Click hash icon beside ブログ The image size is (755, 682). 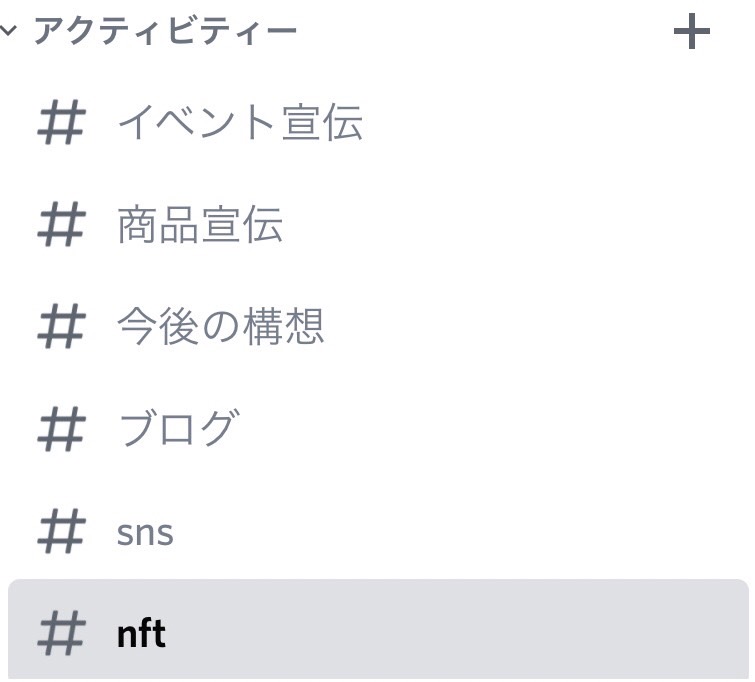tap(61, 429)
